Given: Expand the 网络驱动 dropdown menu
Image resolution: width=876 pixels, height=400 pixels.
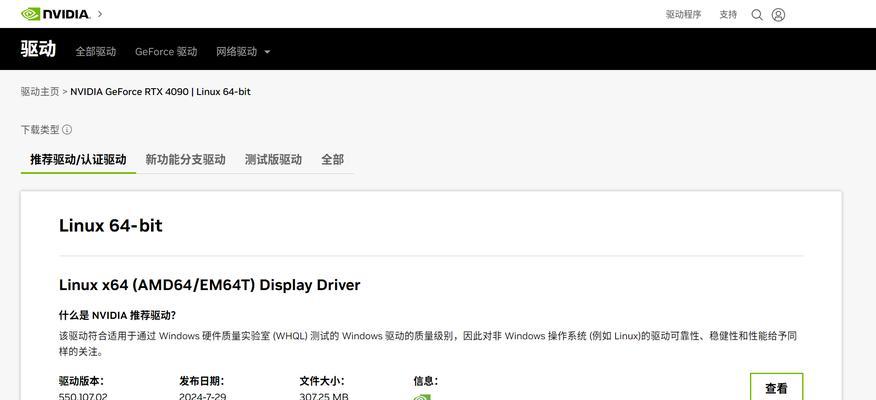Looking at the screenshot, I should pyautogui.click(x=243, y=51).
